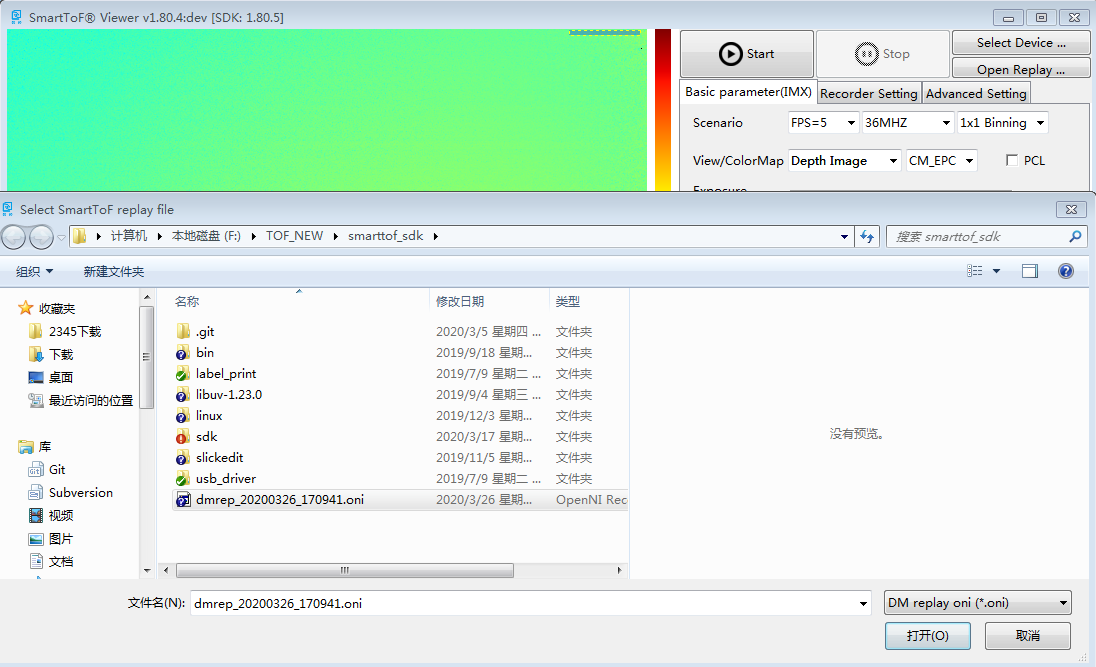Open the 36MHZ frequency dropdown
The image size is (1096, 667).
point(907,122)
